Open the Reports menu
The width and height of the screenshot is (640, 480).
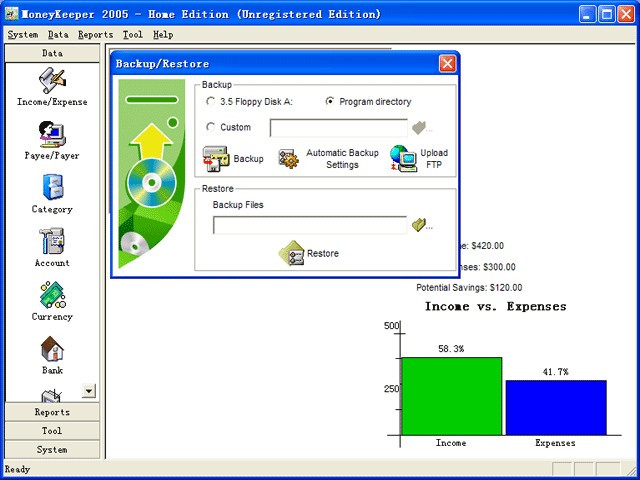[x=96, y=35]
